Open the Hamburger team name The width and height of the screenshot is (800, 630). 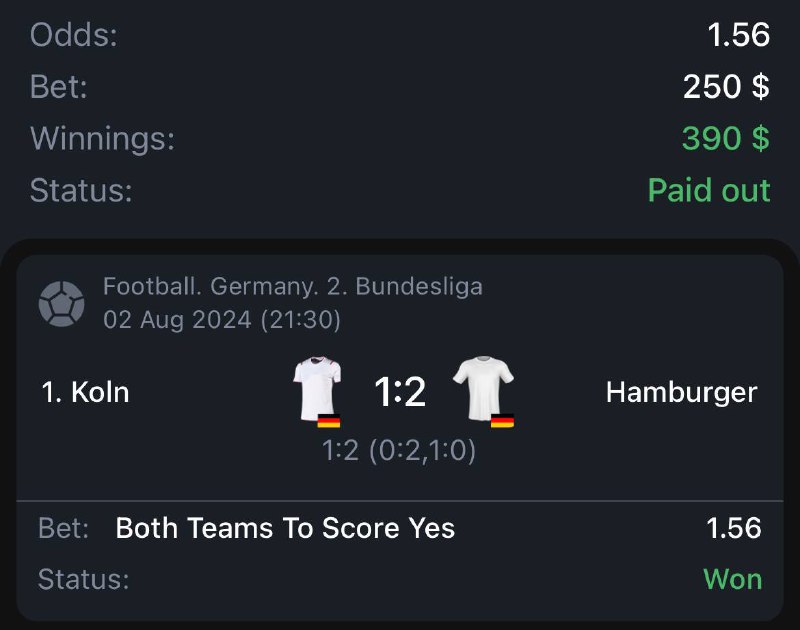coord(681,392)
